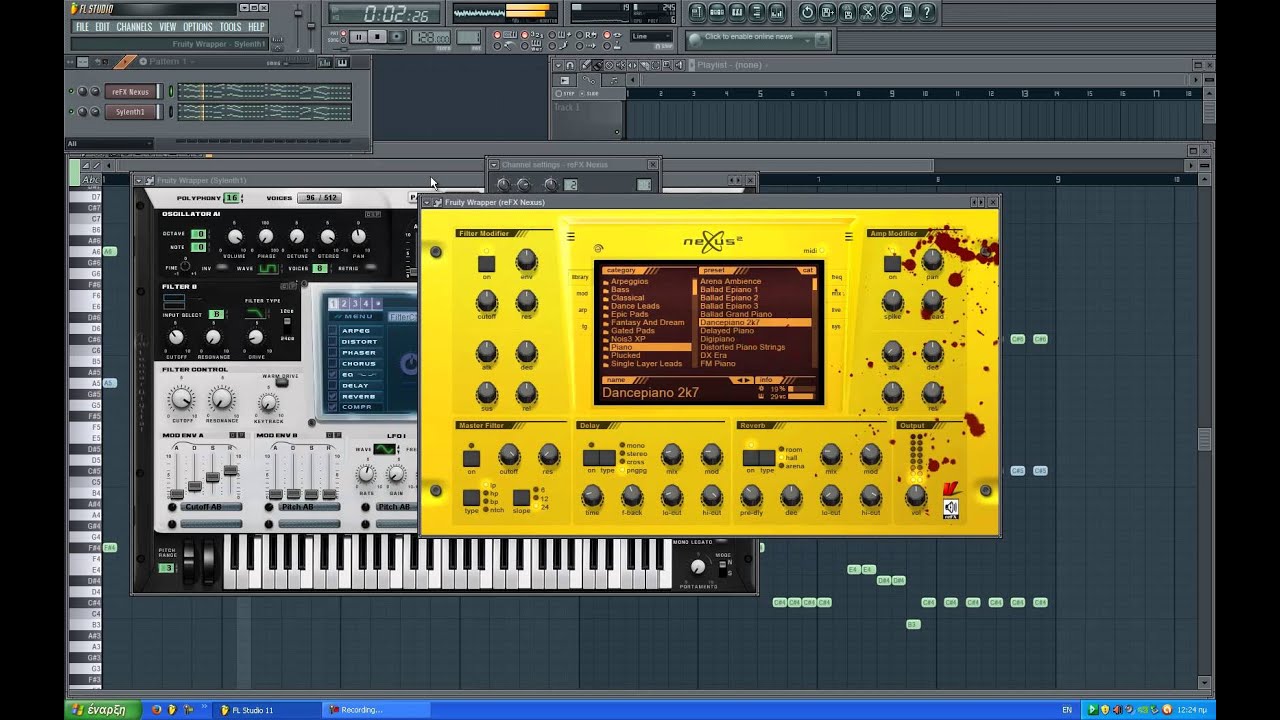Toggle the Sylenth1 DELAY checkbox
The height and width of the screenshot is (720, 1280).
pyautogui.click(x=333, y=385)
